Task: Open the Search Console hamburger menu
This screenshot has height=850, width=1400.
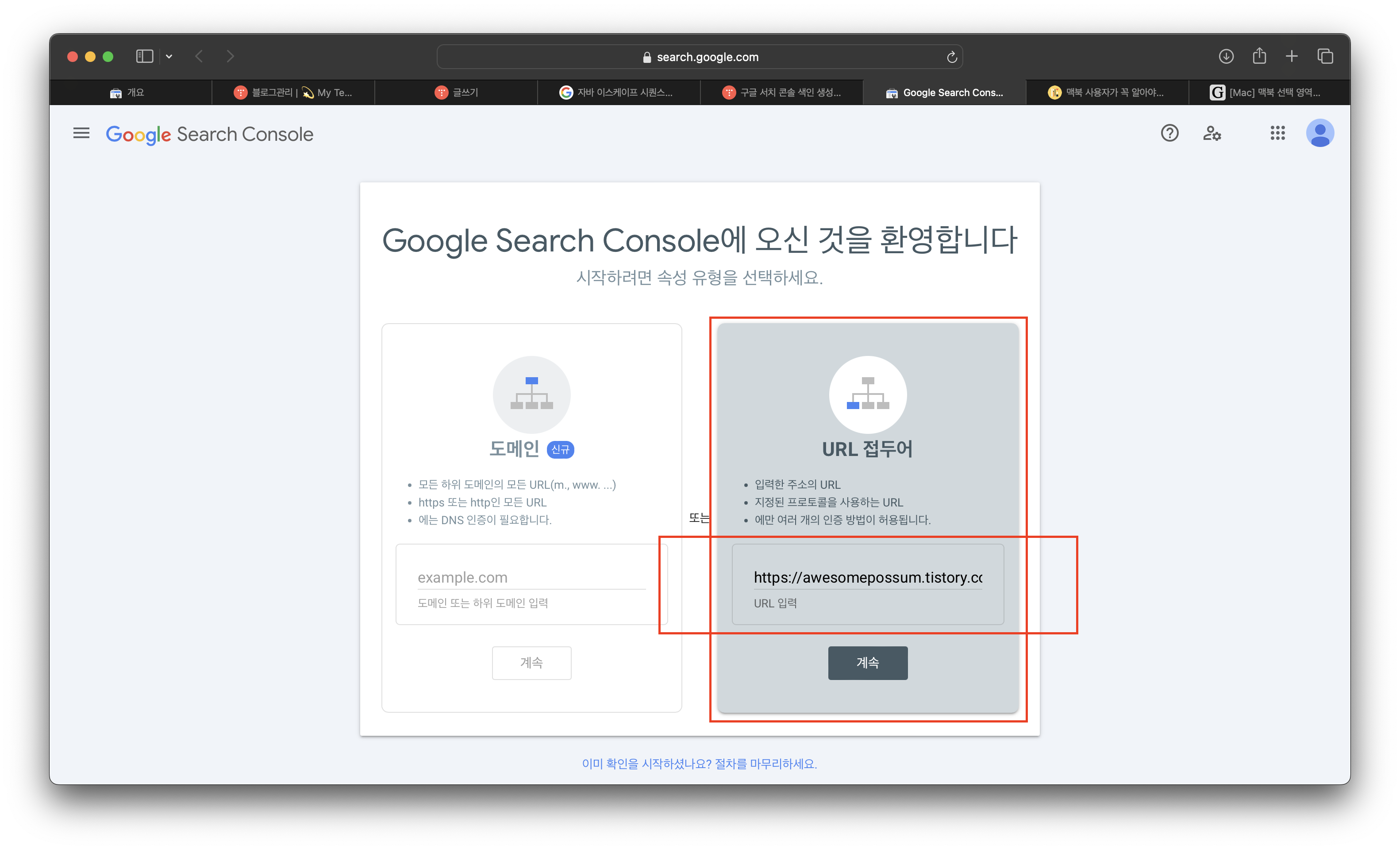Action: pos(81,134)
